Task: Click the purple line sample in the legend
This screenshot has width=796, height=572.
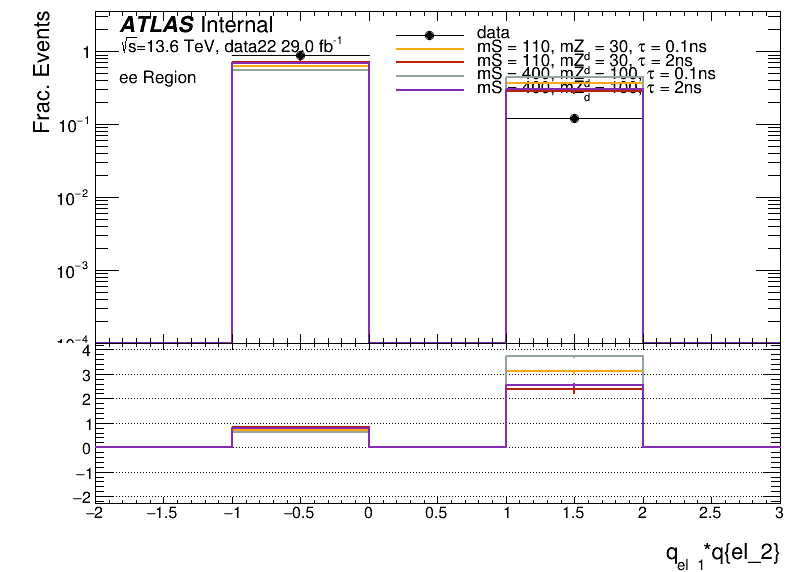Action: pos(429,89)
